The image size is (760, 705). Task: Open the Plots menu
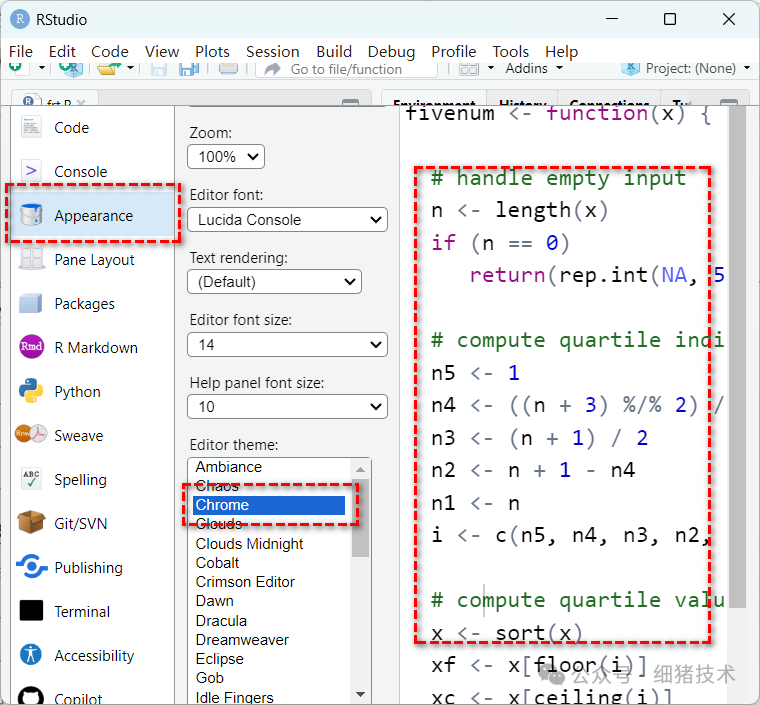tap(212, 51)
